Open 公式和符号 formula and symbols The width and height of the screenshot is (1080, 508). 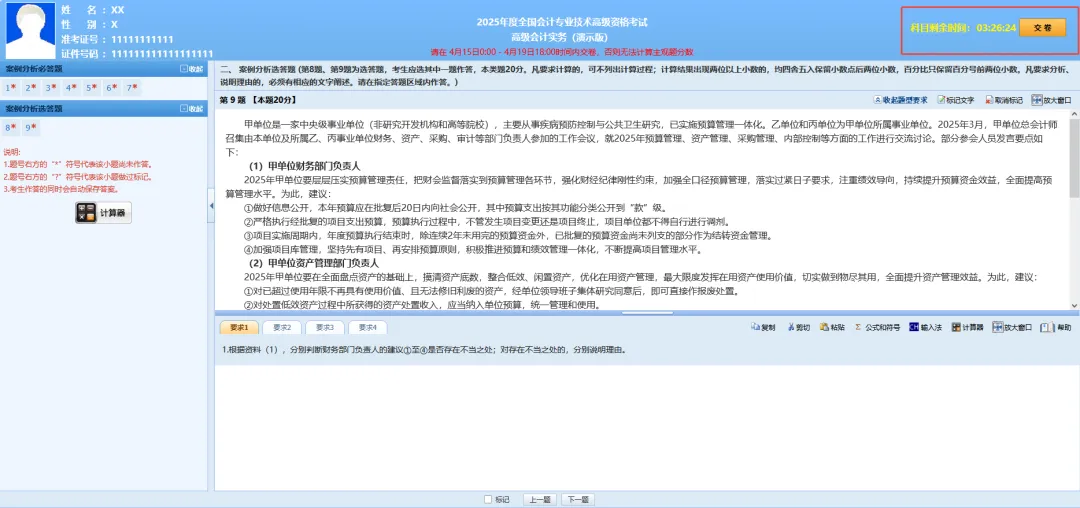(x=878, y=328)
